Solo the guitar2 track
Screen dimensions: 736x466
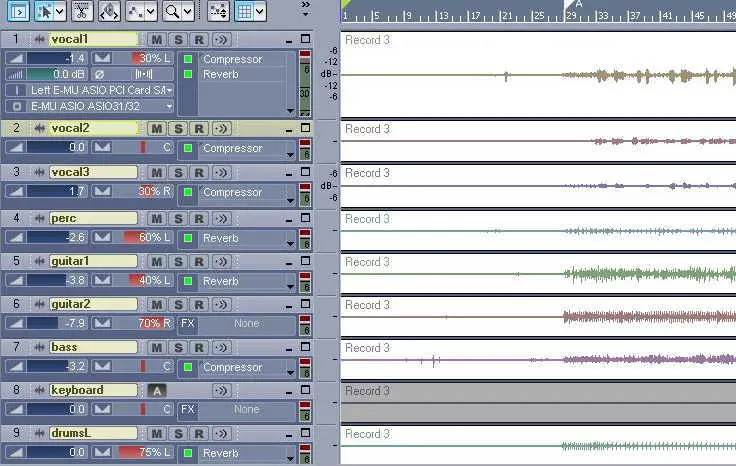pyautogui.click(x=178, y=305)
